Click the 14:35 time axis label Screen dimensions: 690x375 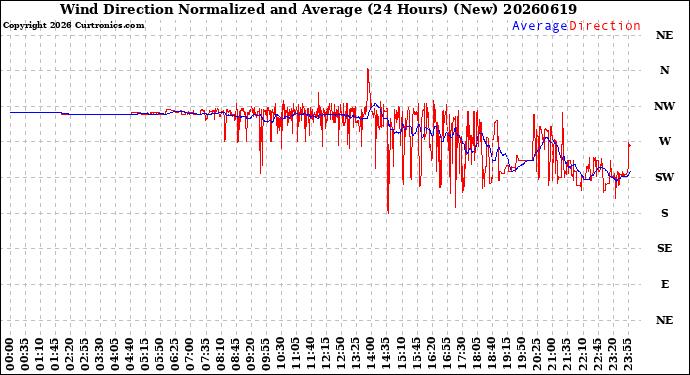[x=385, y=355]
